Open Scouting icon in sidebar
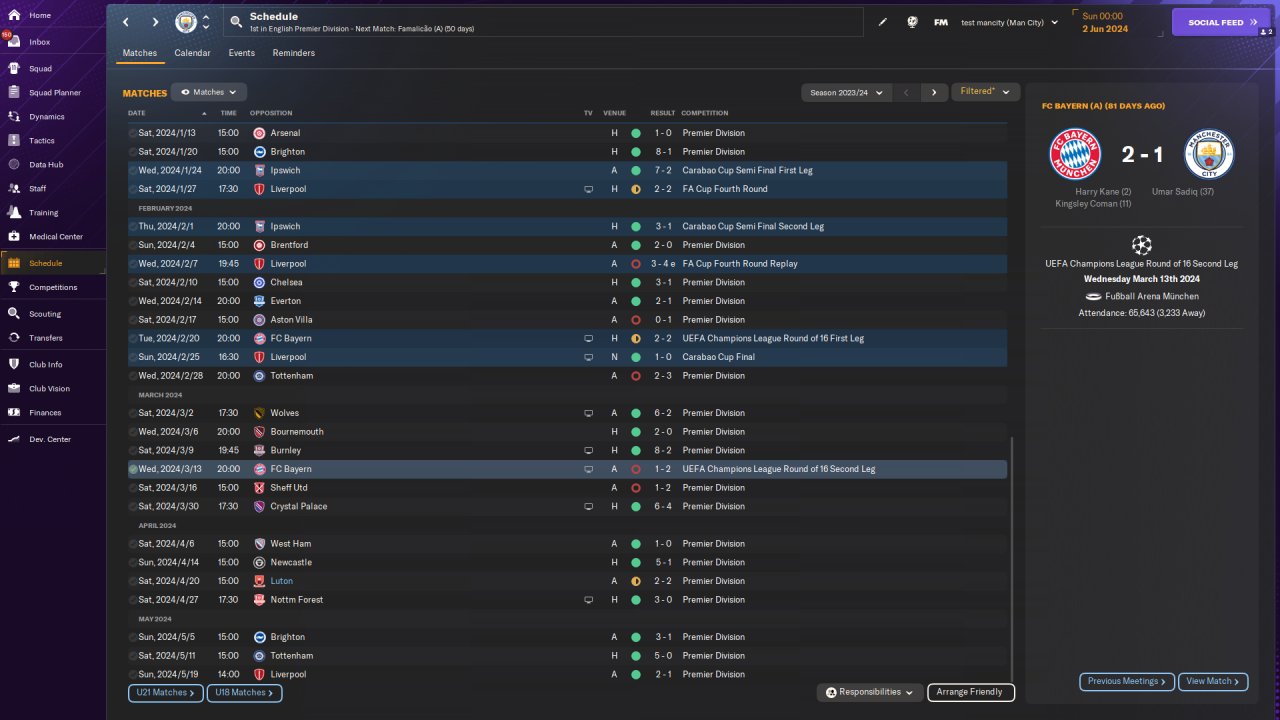This screenshot has width=1280, height=720. [14, 314]
